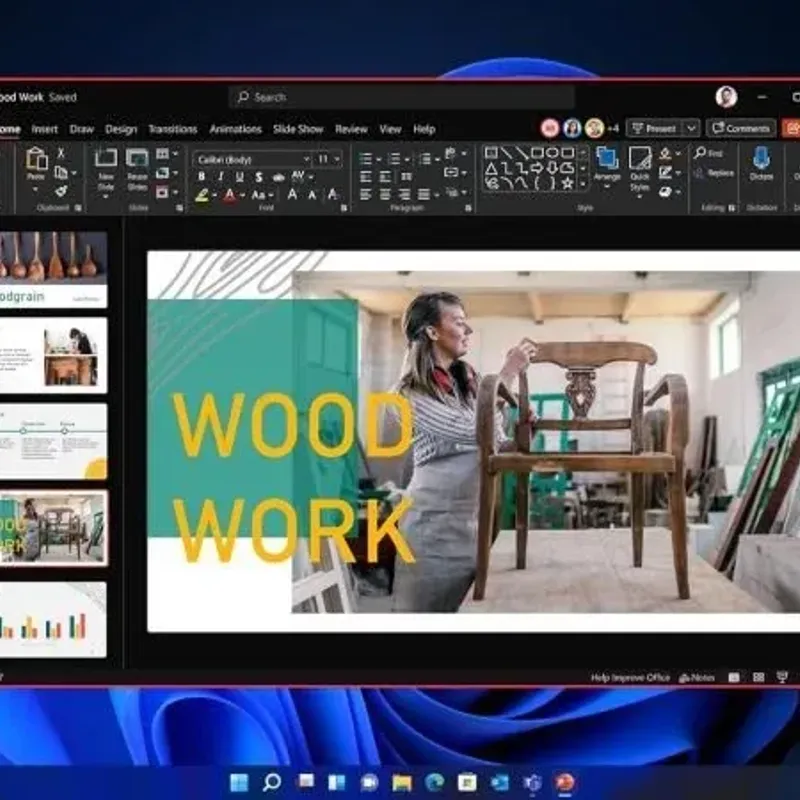Toggle Italic formatting
This screenshot has height=800, width=800.
(x=221, y=177)
